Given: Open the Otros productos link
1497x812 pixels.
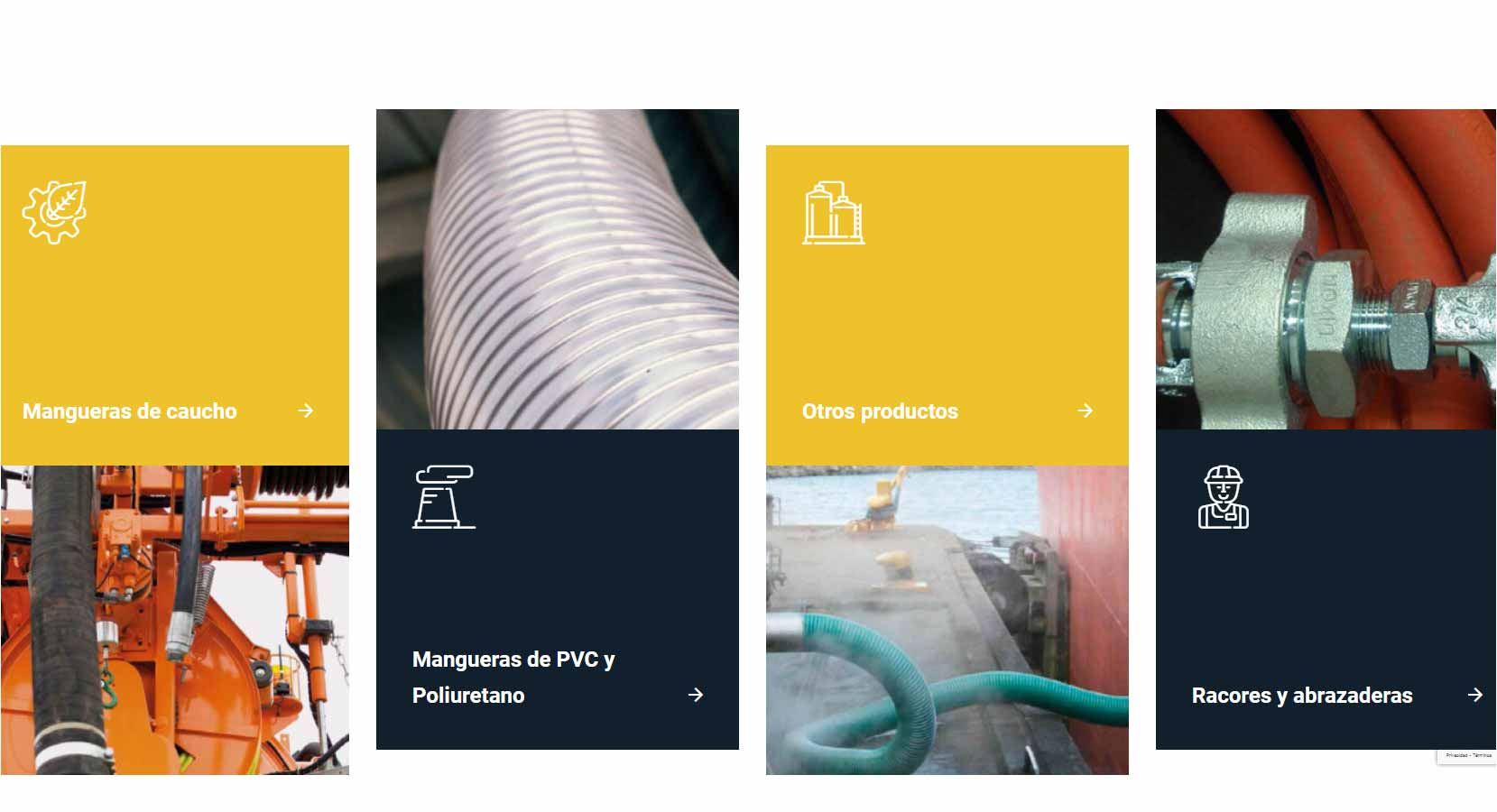Looking at the screenshot, I should [x=880, y=411].
